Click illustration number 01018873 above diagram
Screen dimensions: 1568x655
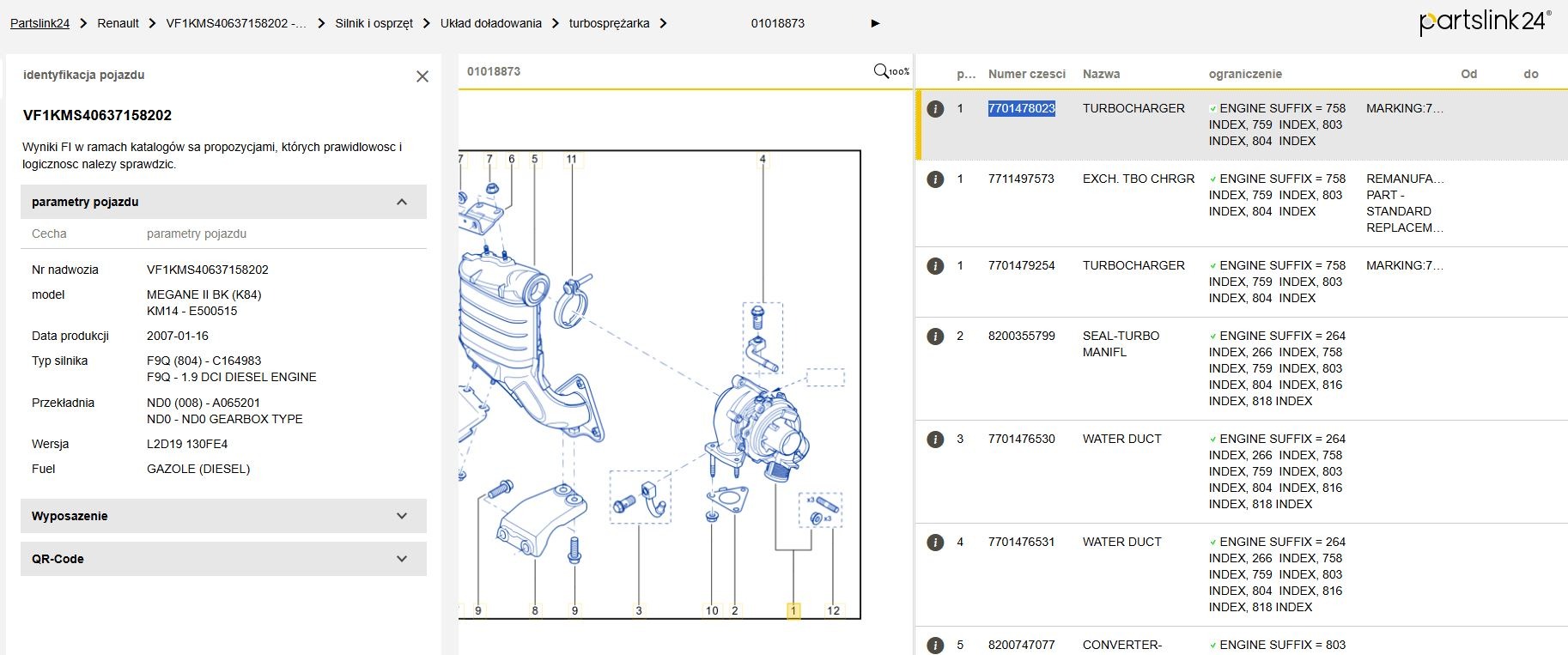(x=494, y=71)
